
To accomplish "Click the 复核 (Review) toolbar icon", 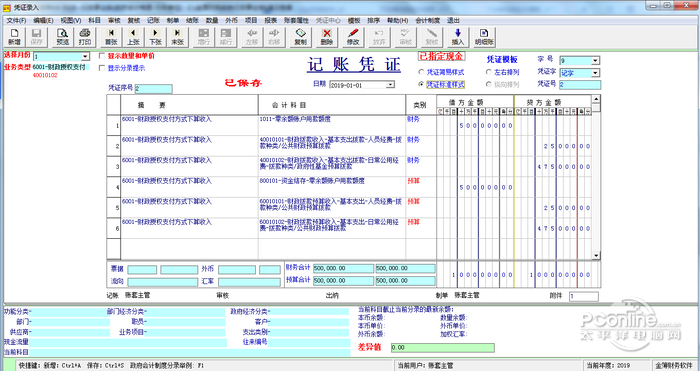I will [x=432, y=37].
